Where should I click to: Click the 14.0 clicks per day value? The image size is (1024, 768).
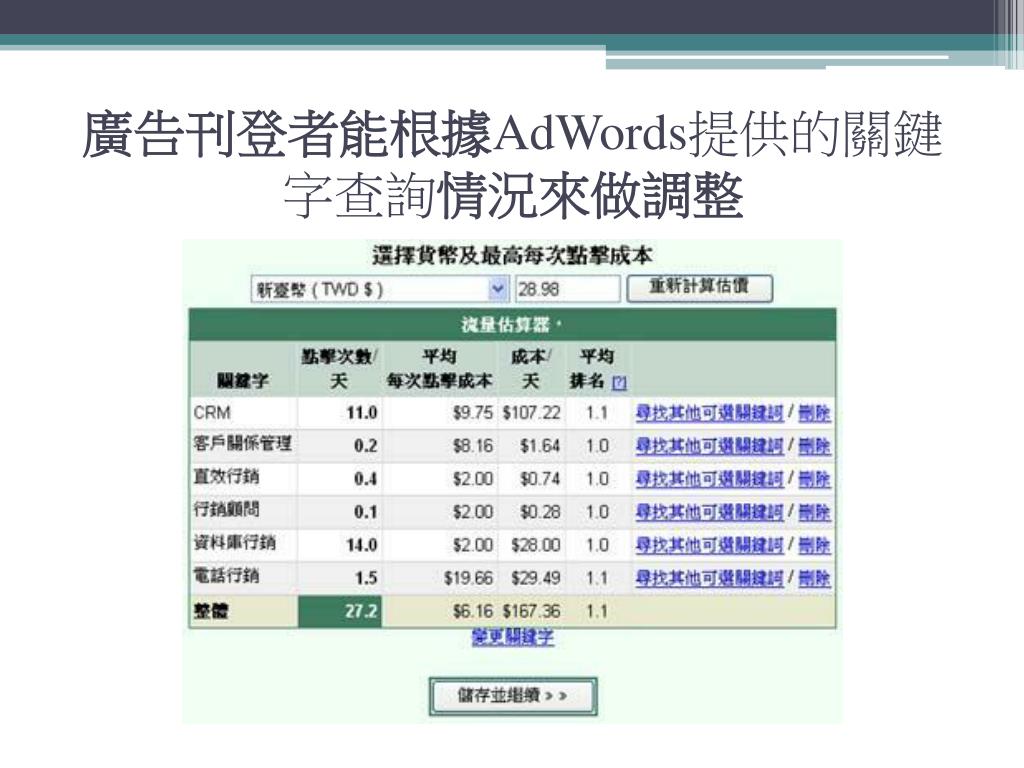(x=362, y=545)
